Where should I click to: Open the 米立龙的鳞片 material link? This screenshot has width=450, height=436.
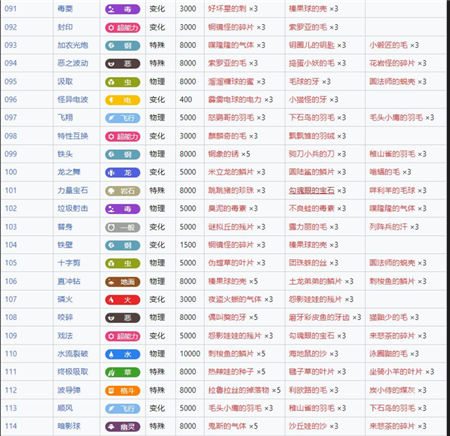pos(231,172)
